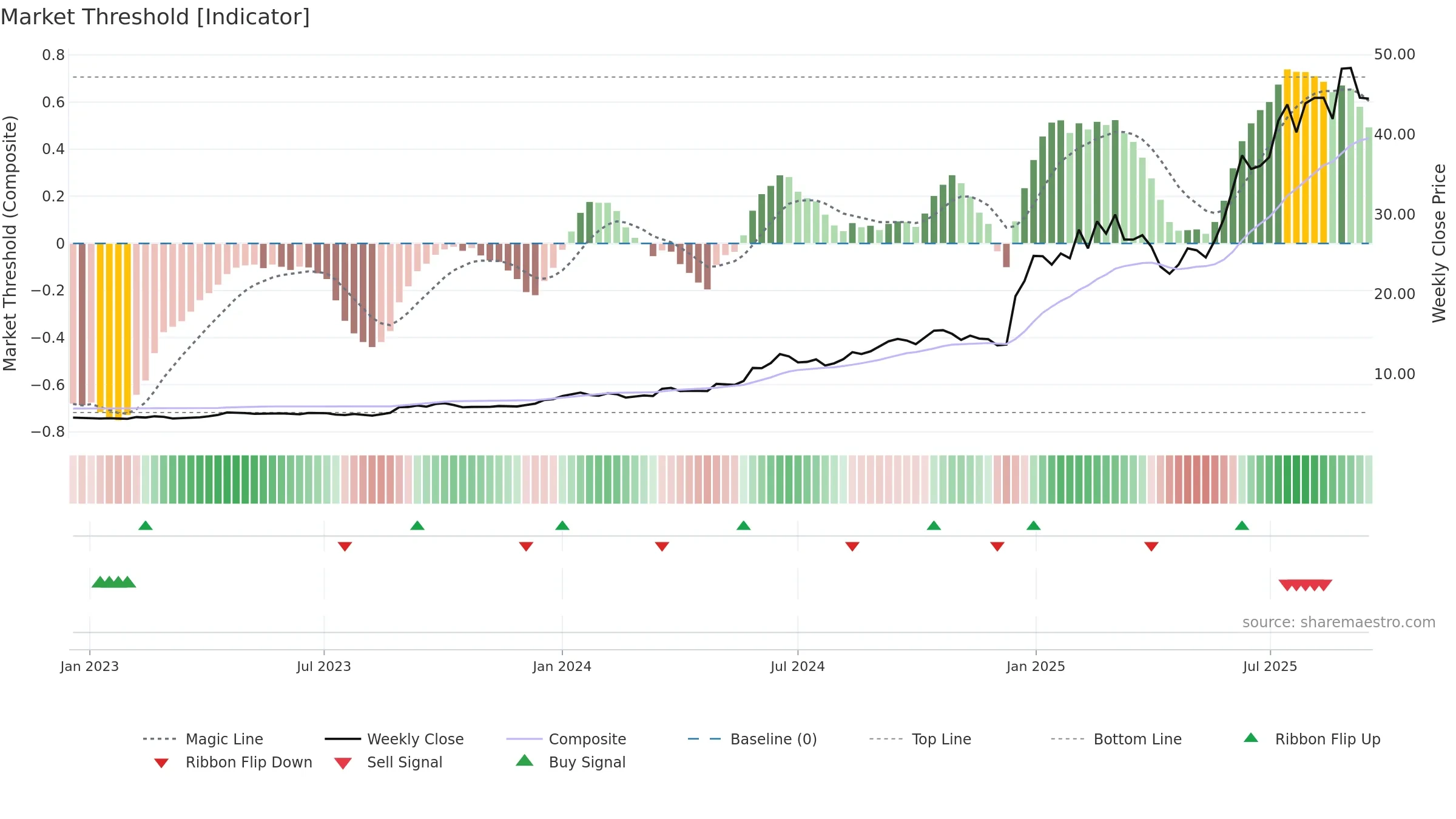Click the green Buy Signal legend triangle

tap(525, 760)
